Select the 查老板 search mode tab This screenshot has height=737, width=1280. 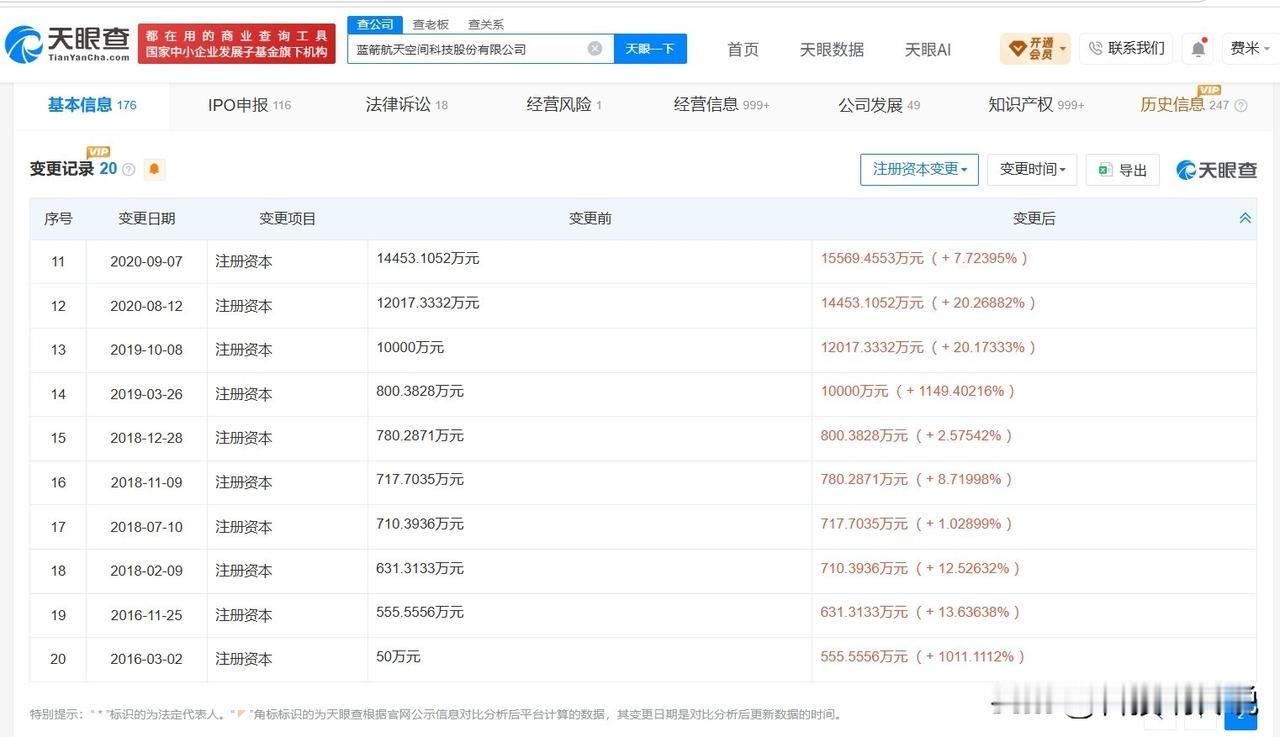(431, 24)
